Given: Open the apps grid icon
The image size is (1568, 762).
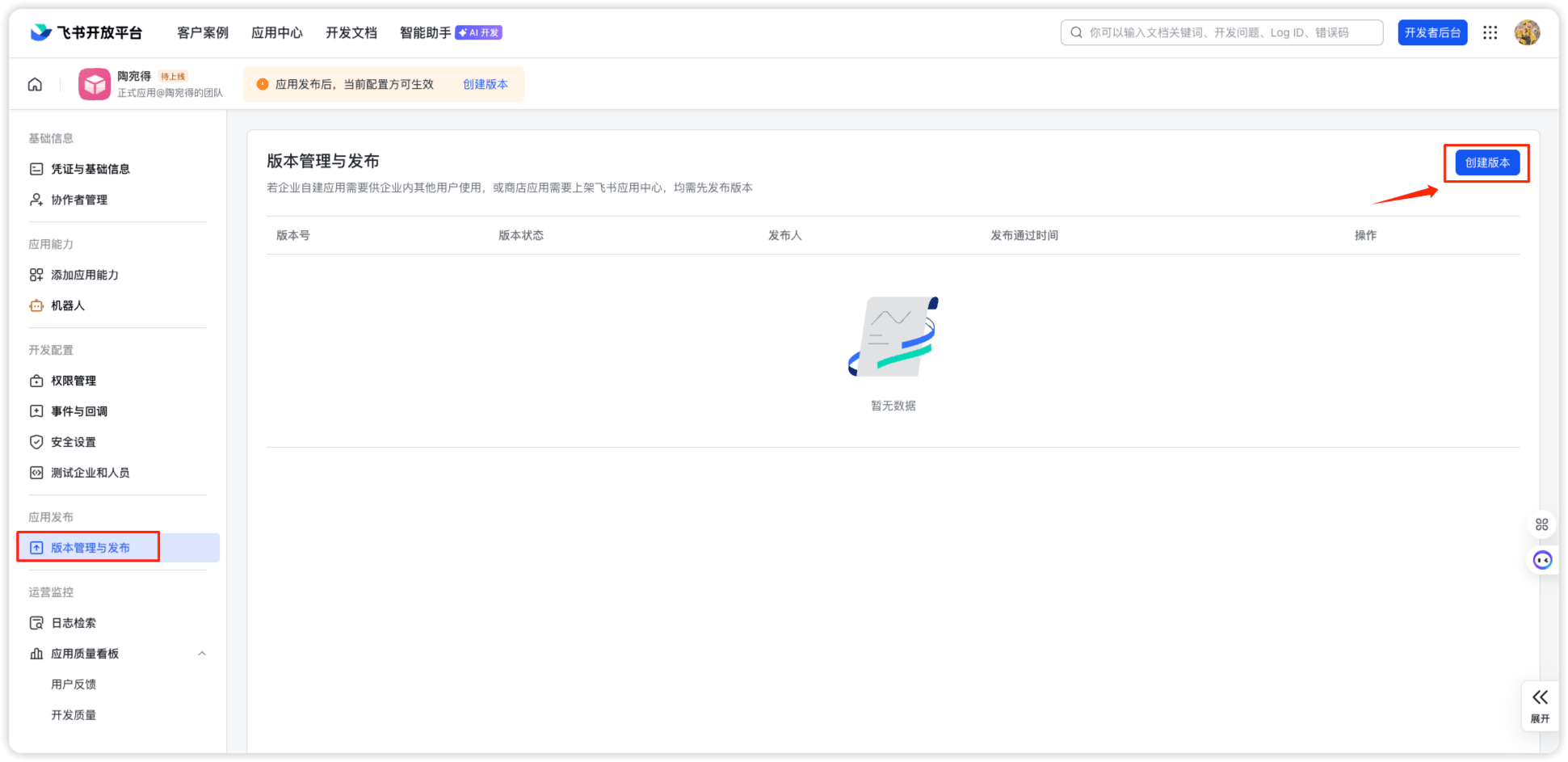Looking at the screenshot, I should (x=1490, y=32).
